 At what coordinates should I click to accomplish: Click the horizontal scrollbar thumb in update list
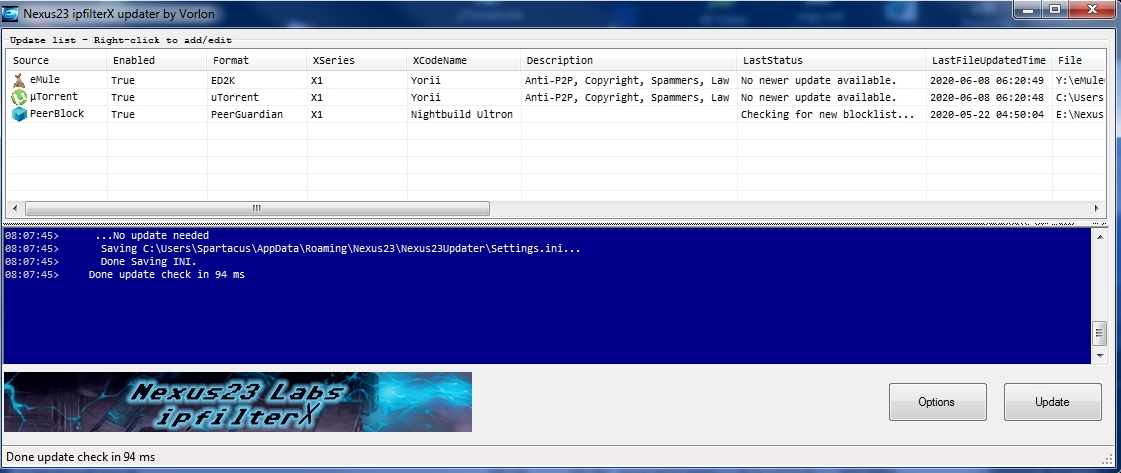click(257, 208)
